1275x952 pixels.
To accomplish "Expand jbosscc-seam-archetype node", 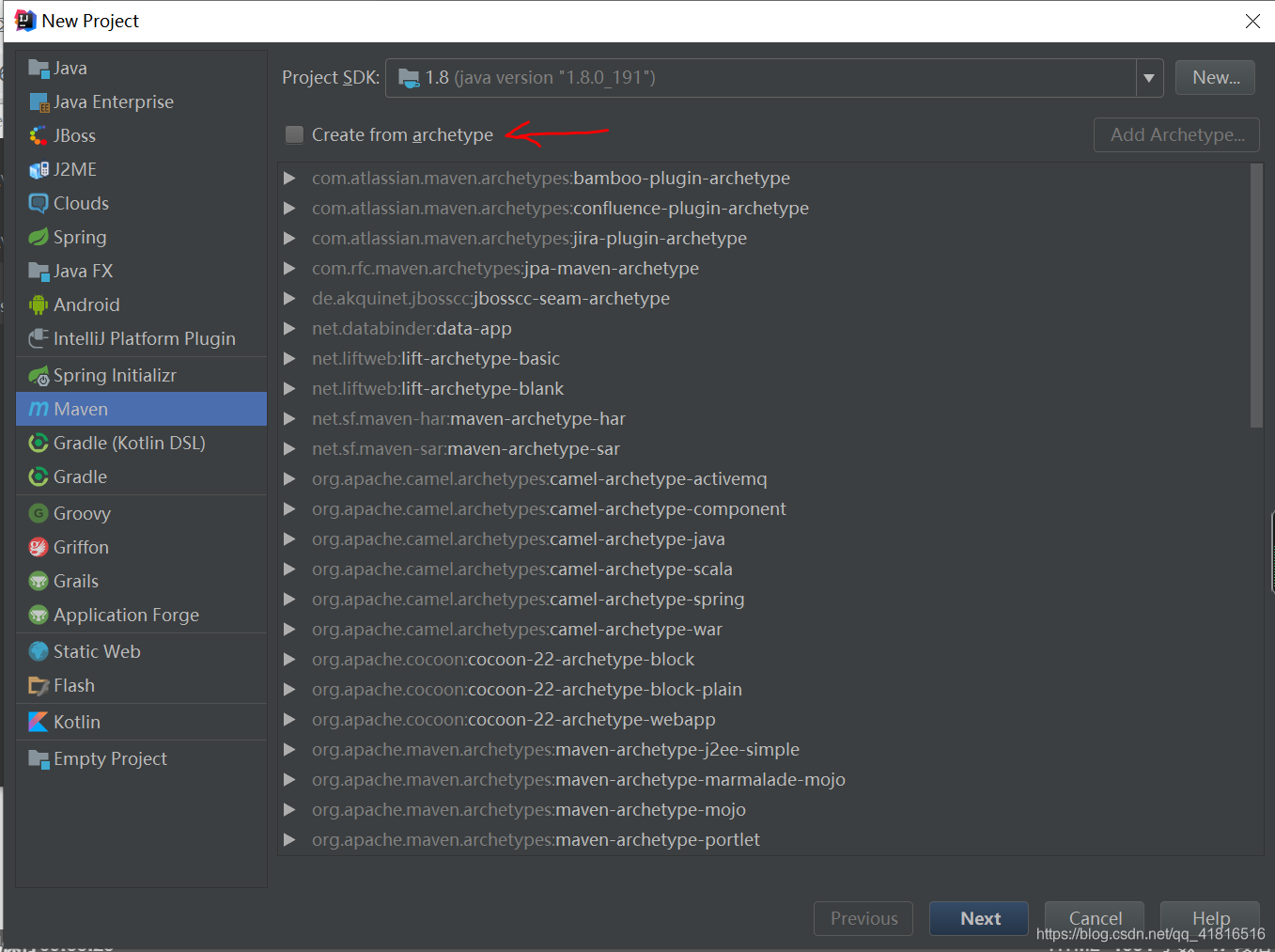I will (x=290, y=298).
